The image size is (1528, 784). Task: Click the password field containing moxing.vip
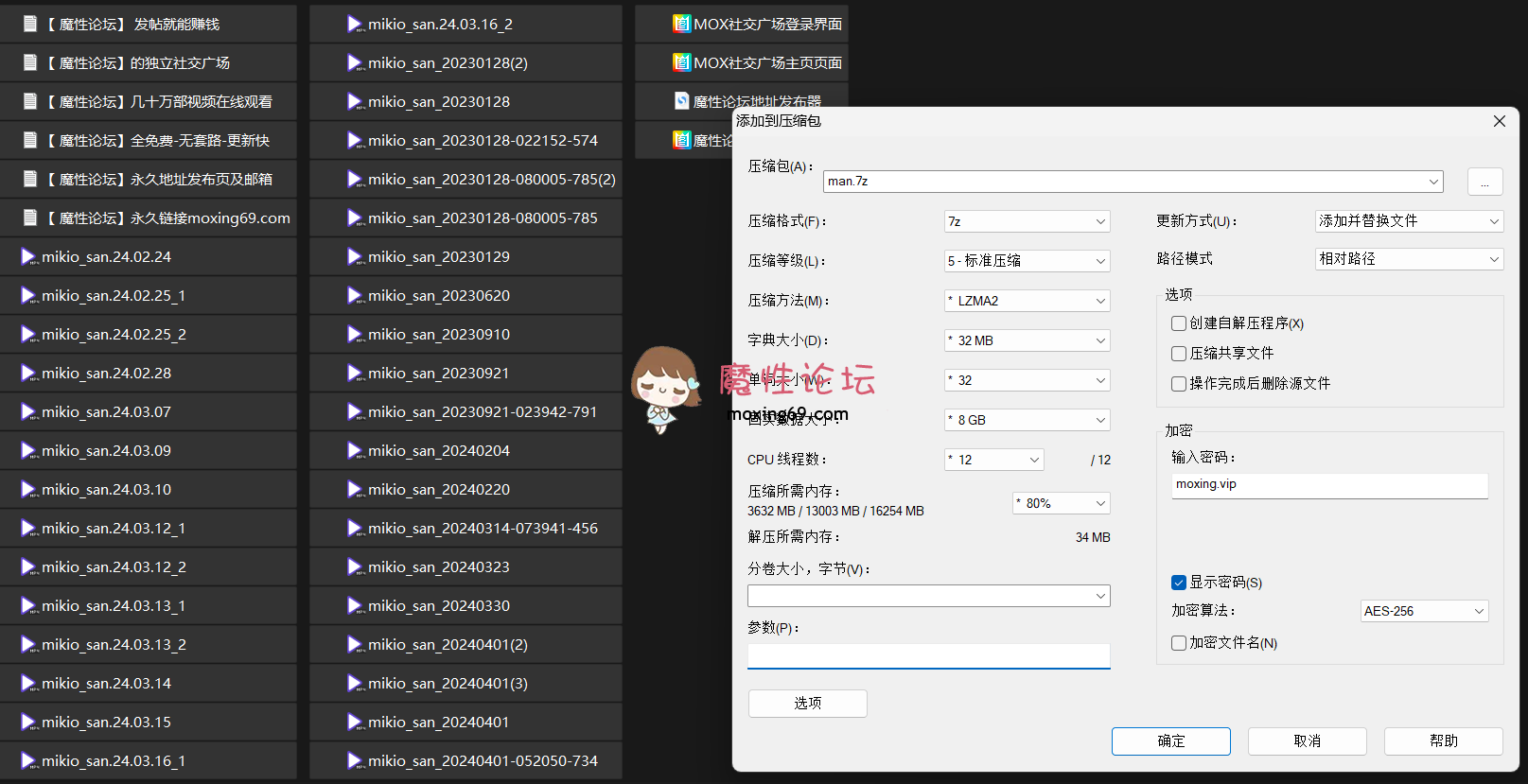coord(1329,485)
